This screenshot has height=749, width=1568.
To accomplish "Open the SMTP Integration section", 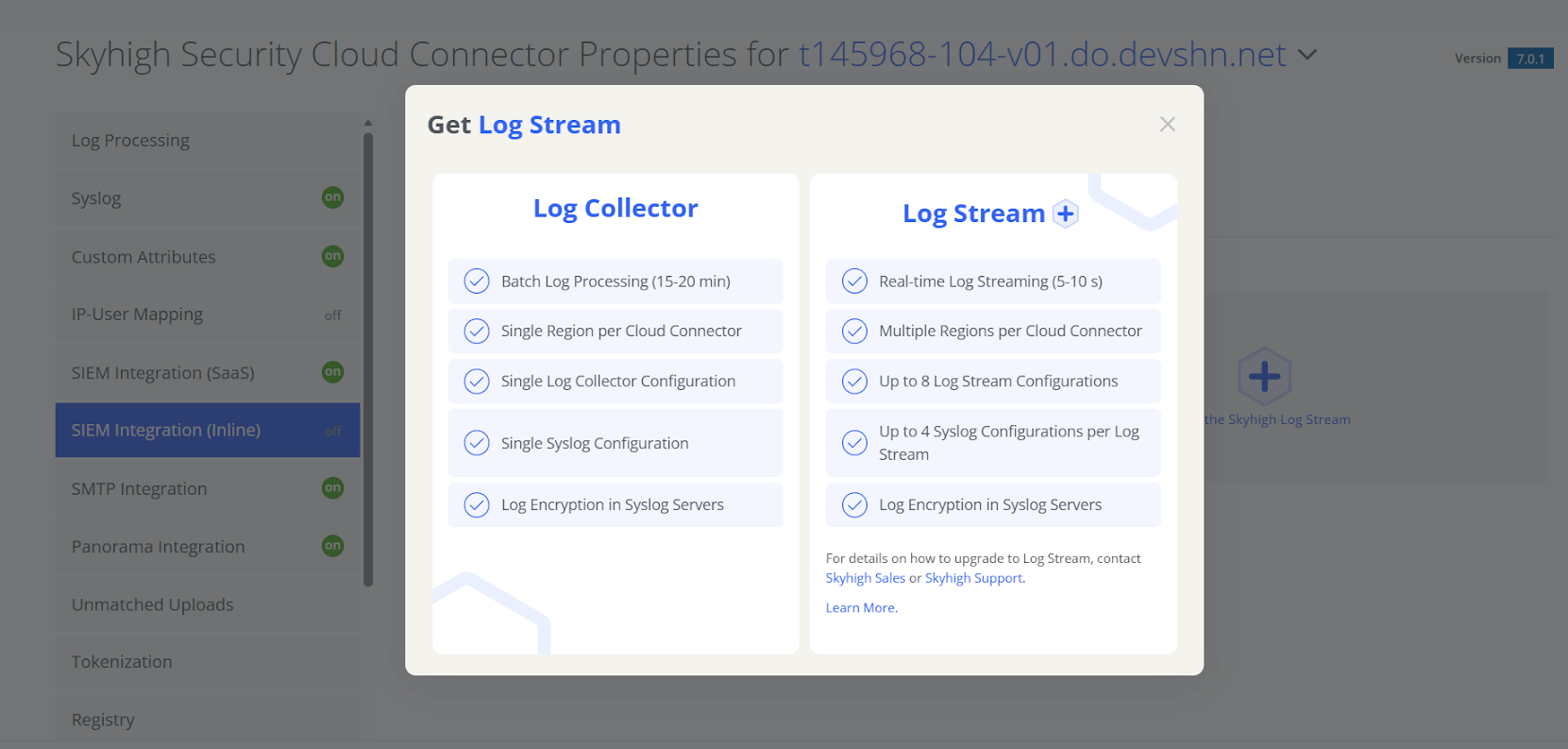I will pos(139,488).
